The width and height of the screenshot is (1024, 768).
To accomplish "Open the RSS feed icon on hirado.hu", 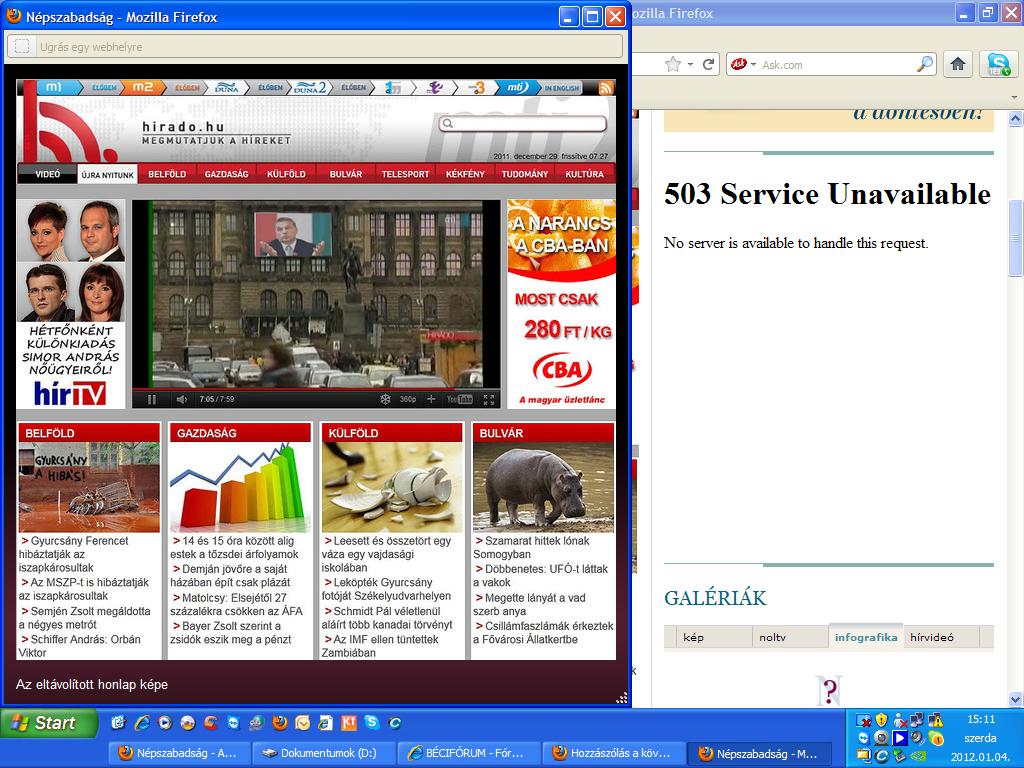I will click(x=606, y=88).
